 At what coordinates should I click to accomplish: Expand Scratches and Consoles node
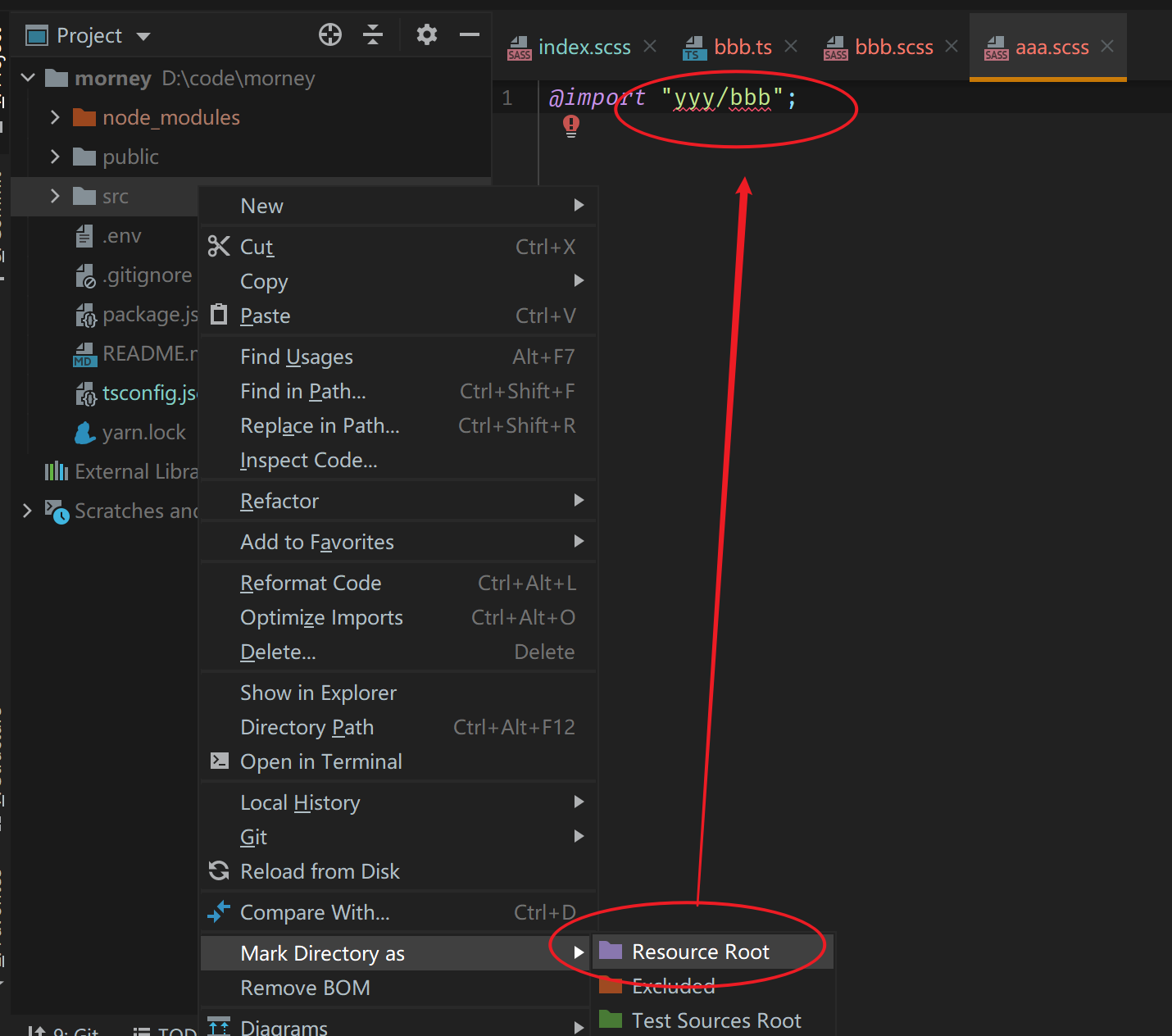point(27,511)
